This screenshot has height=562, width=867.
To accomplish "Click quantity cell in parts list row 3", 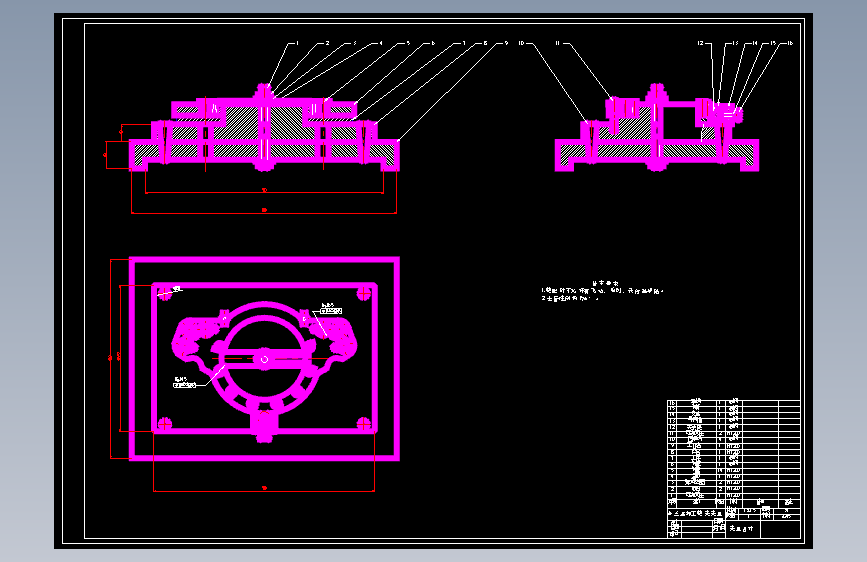I will [720, 482].
